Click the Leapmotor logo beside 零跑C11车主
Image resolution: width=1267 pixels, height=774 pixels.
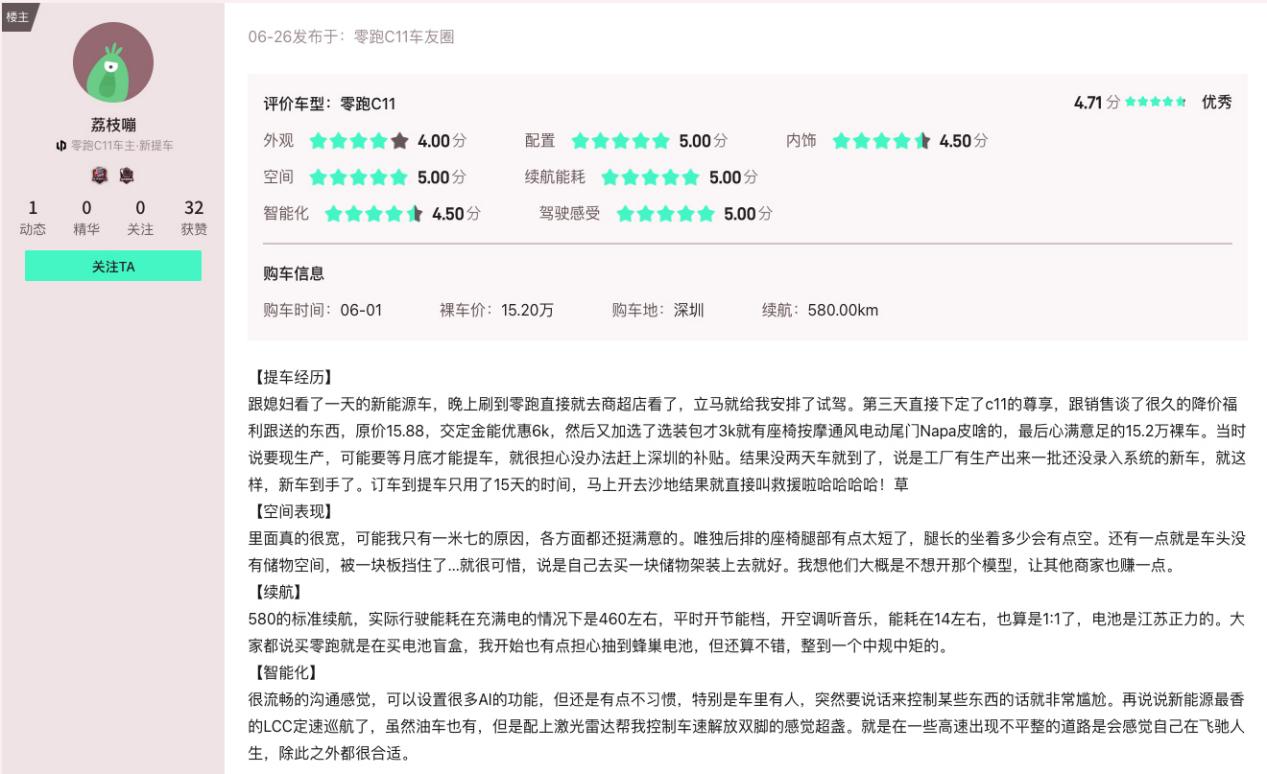pos(61,146)
